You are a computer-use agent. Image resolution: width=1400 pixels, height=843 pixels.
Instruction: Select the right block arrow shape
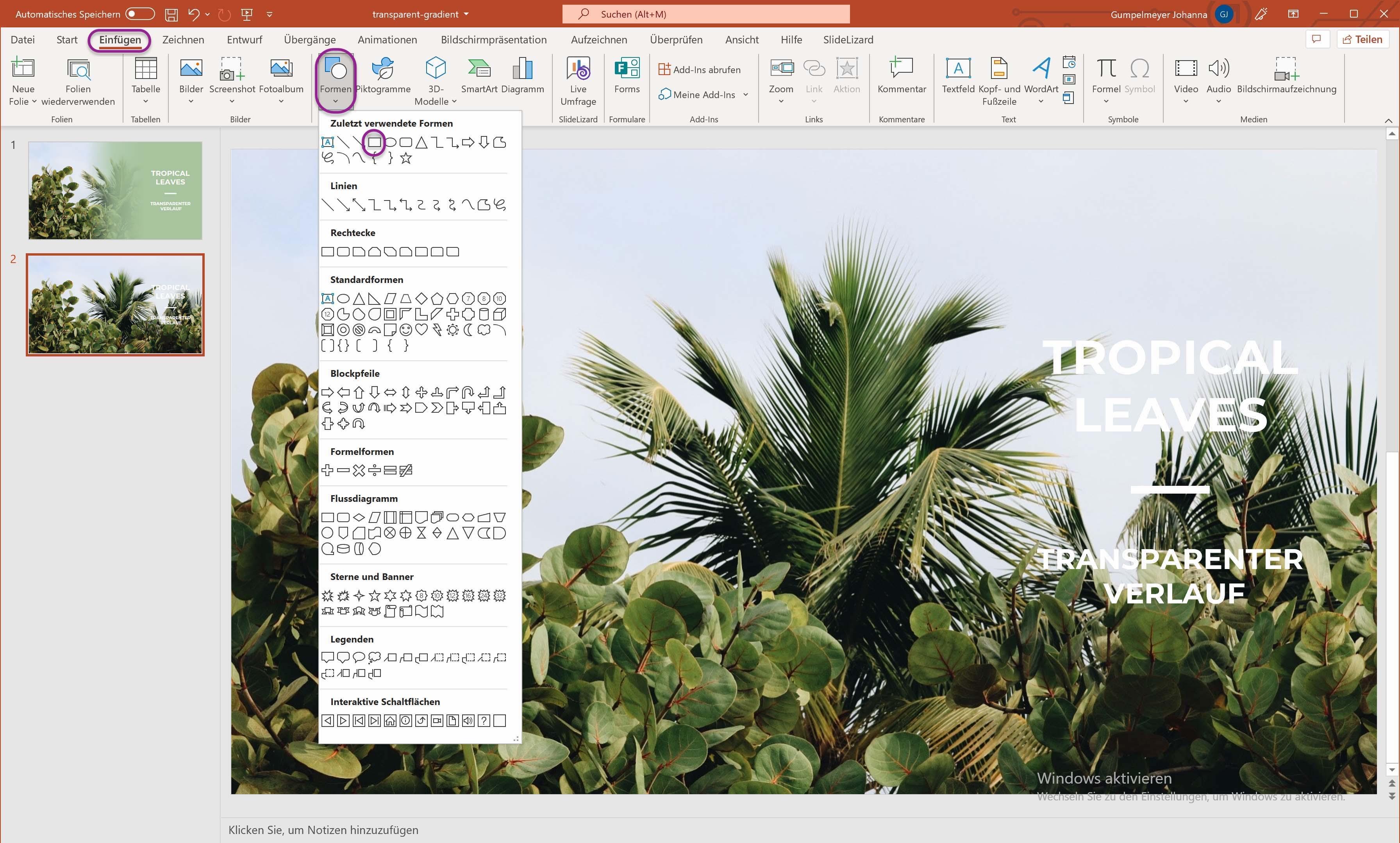(x=328, y=392)
